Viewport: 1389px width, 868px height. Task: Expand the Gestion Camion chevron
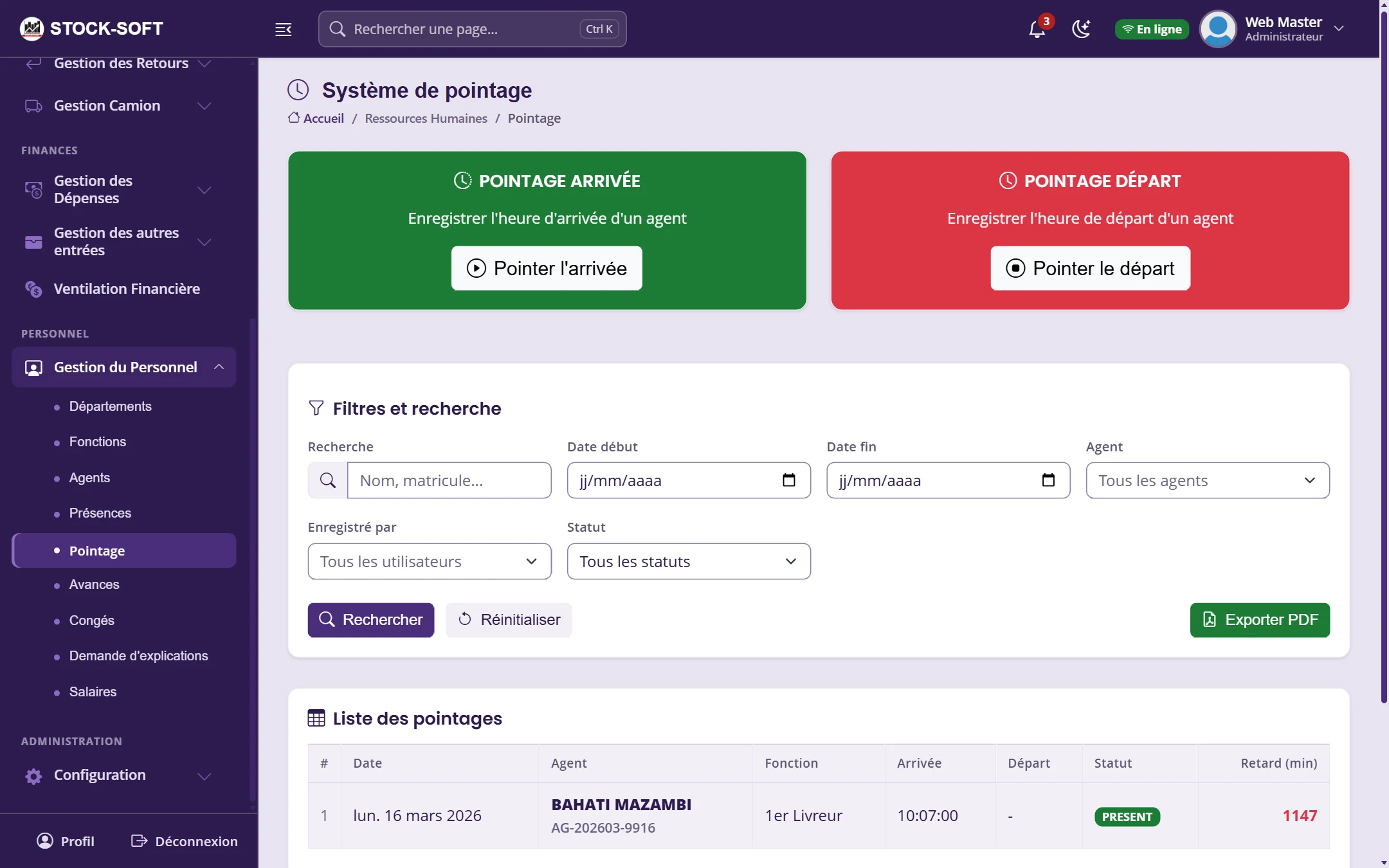[204, 106]
